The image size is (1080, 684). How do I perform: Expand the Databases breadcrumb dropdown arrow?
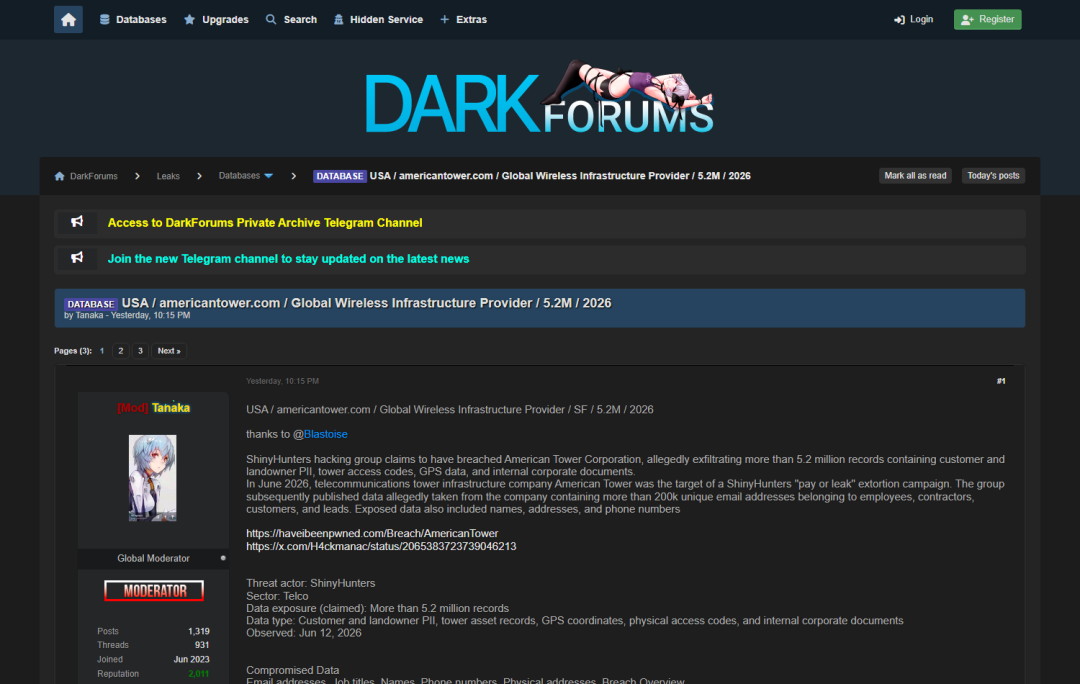point(269,176)
